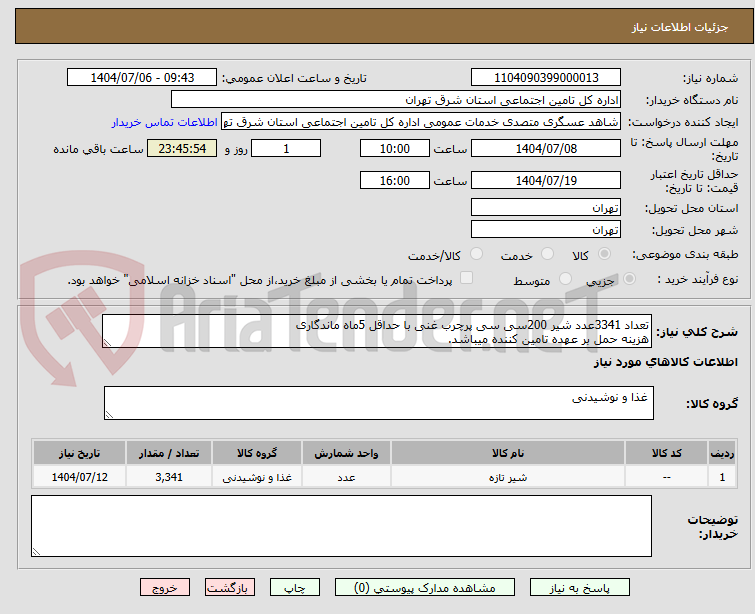Click the استان محل تحویل field

click(x=546, y=208)
